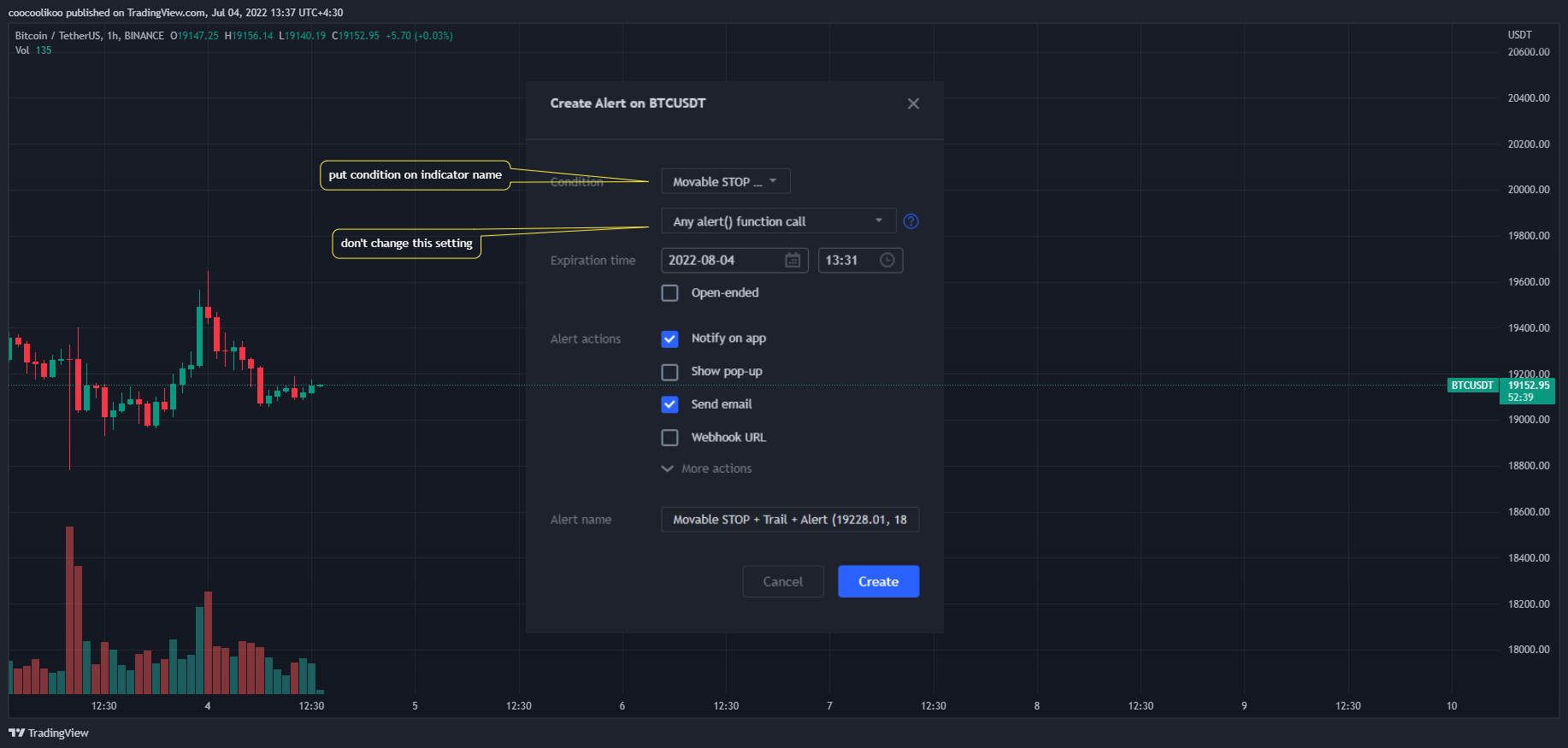Click the USDT currency label on price axis
The width and height of the screenshot is (1568, 748).
[x=1519, y=35]
